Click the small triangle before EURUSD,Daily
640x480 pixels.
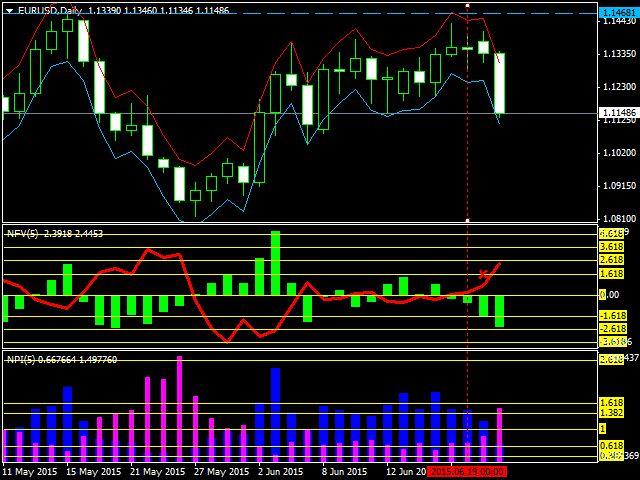coord(10,11)
